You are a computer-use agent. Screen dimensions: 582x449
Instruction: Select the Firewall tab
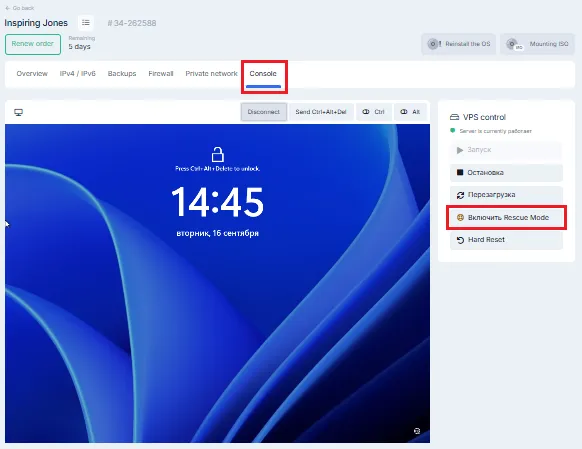pos(161,73)
